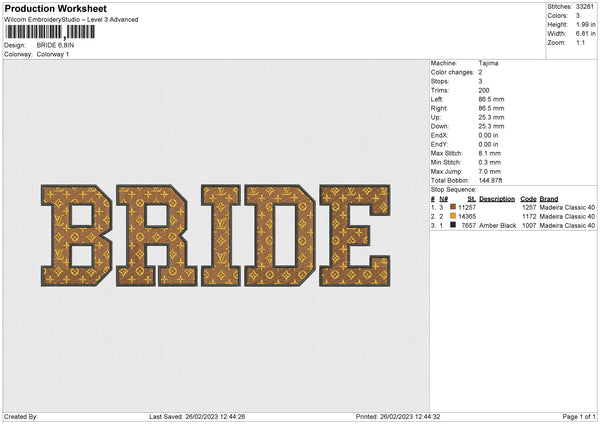Click the letter B in the BRIDE design

[76, 235]
